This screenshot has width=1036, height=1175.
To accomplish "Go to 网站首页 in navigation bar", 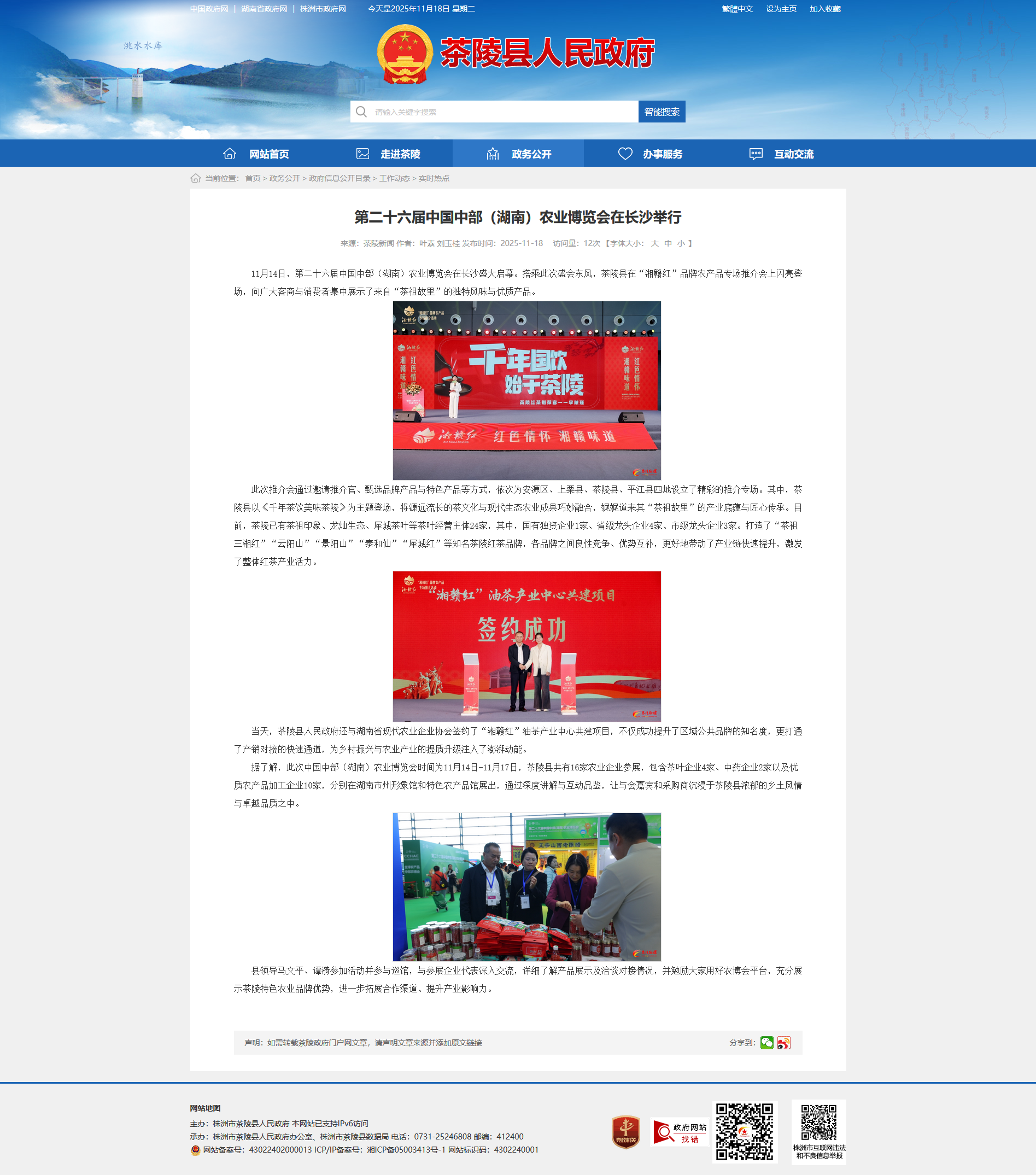I will point(256,154).
